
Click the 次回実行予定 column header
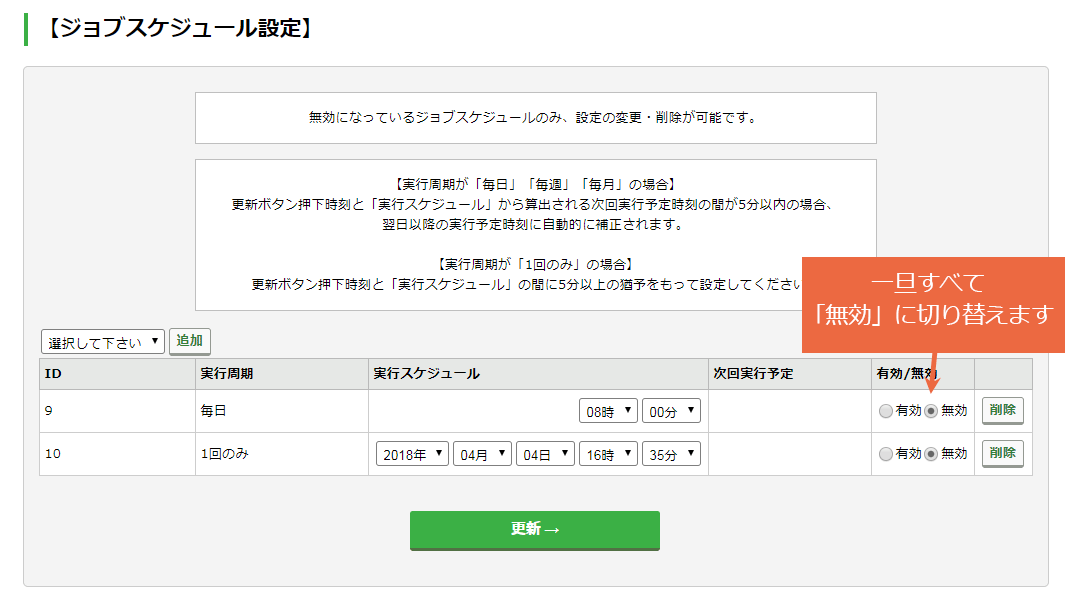tap(789, 374)
